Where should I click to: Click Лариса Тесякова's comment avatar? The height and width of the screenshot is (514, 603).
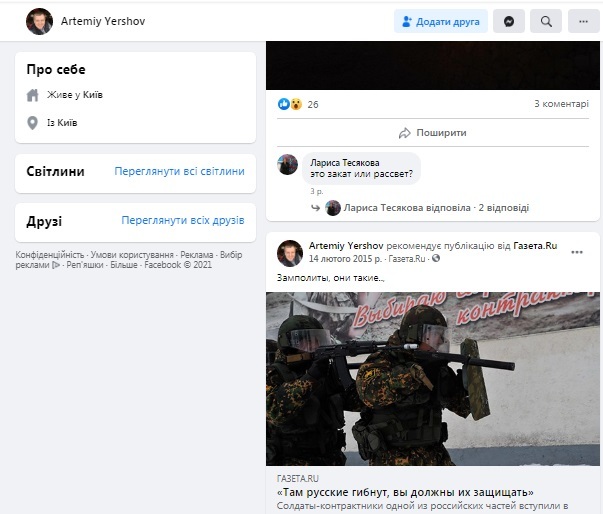point(288,164)
